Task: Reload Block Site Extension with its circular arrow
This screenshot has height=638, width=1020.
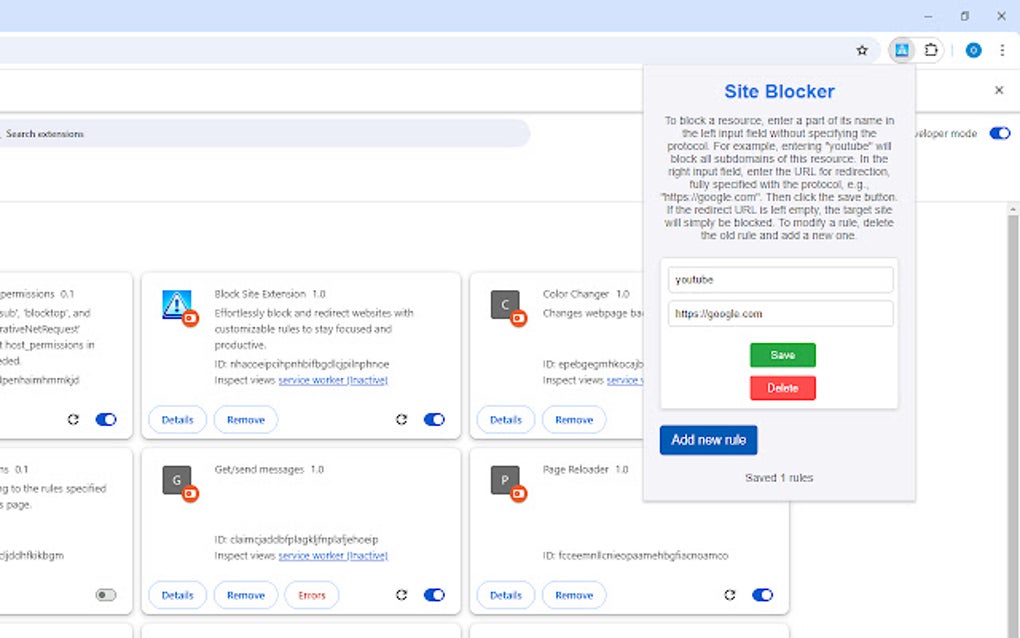Action: click(x=402, y=419)
